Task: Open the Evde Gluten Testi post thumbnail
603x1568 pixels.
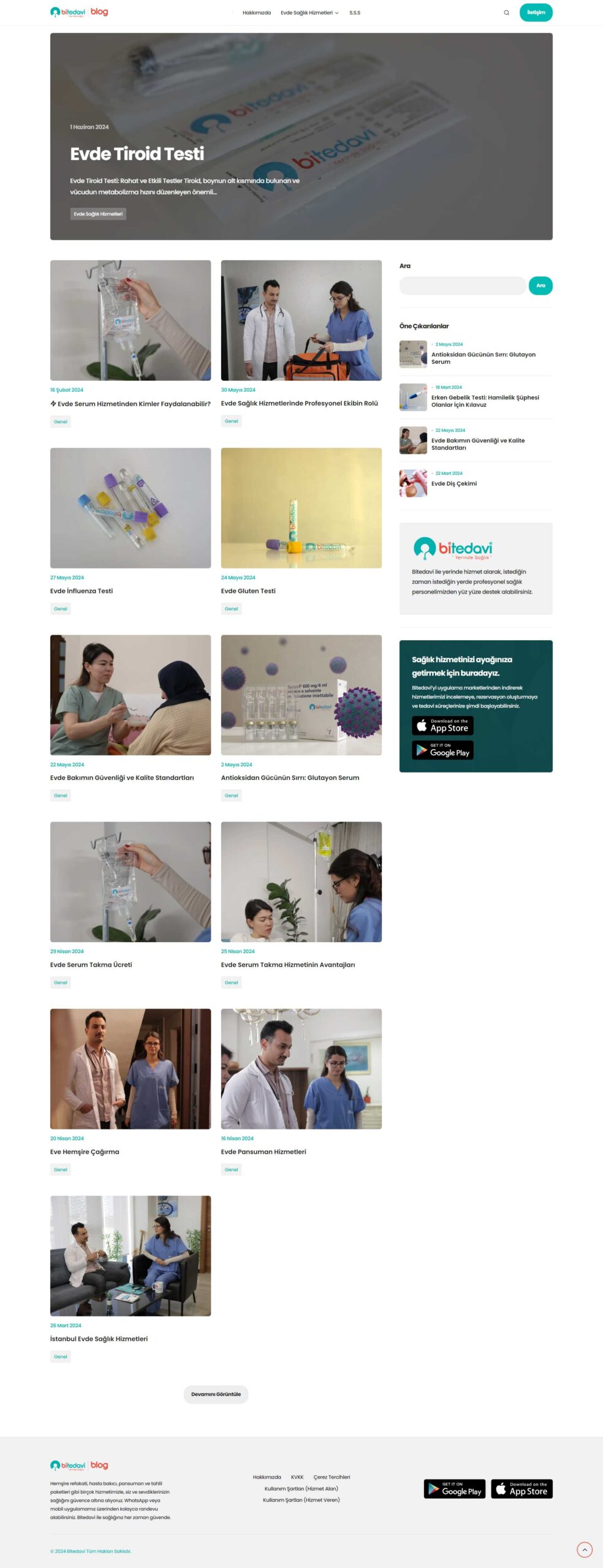Action: [x=301, y=508]
